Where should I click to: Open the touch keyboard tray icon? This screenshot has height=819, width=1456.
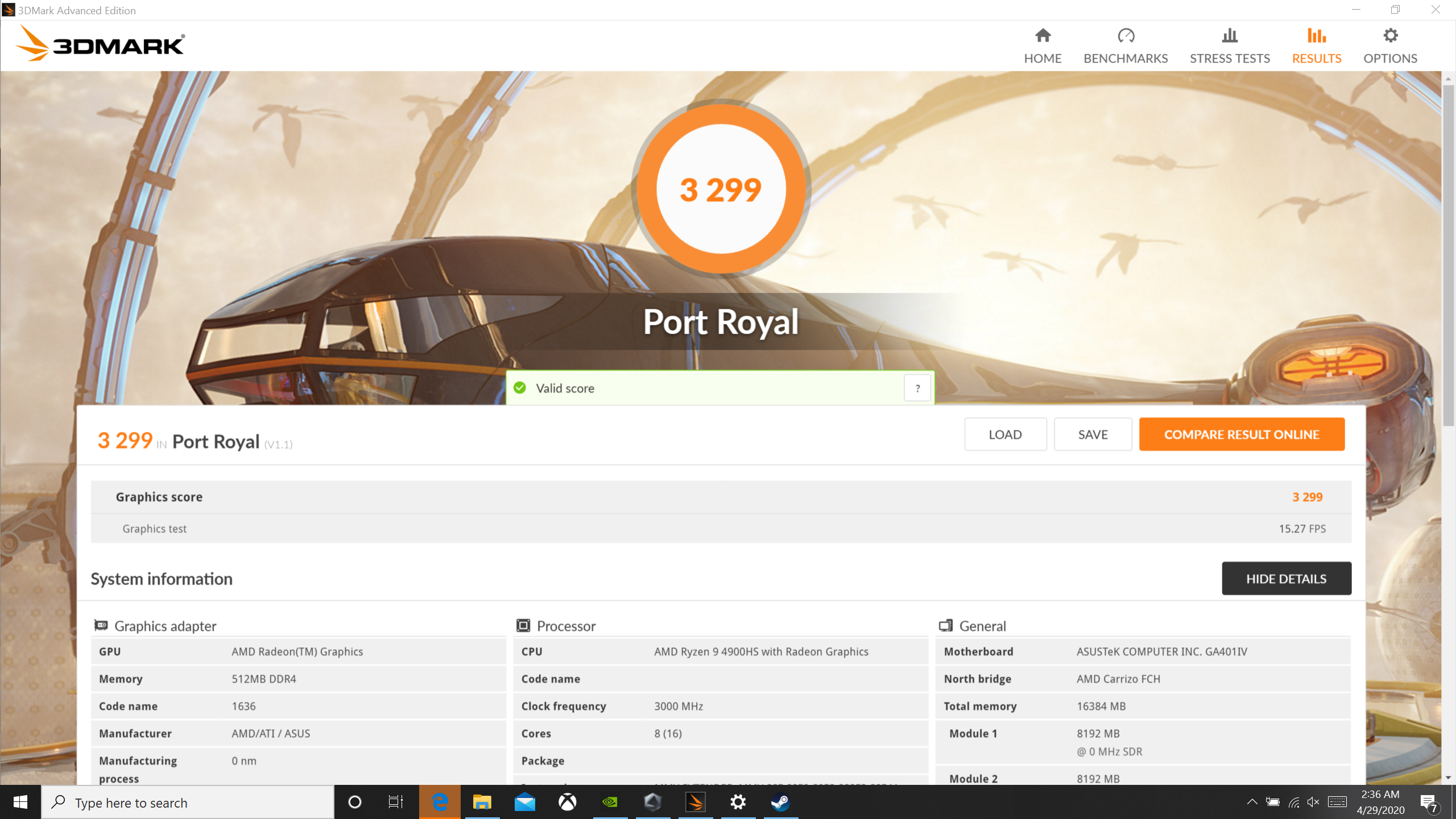1337,803
